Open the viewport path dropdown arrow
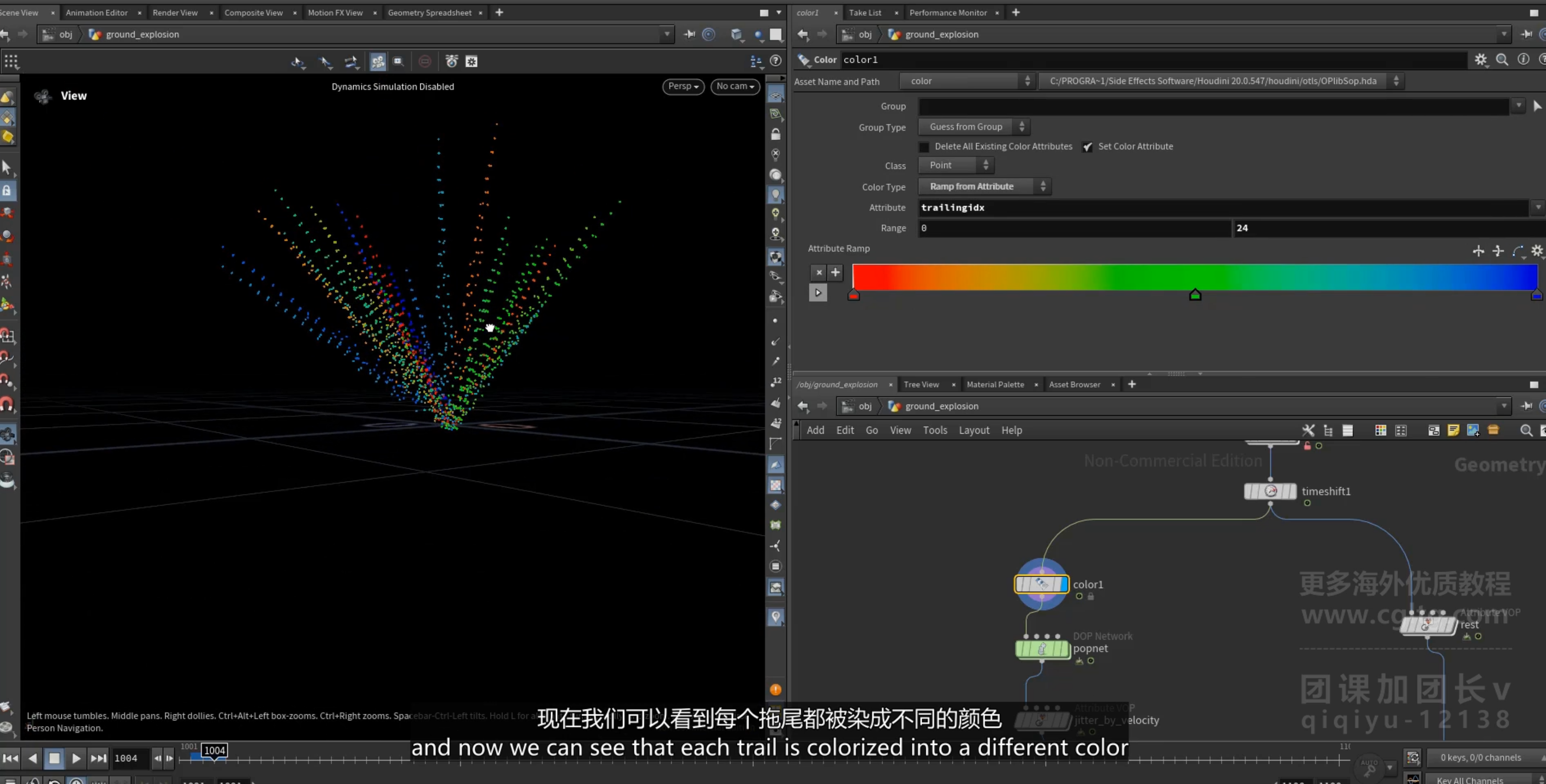 point(667,34)
